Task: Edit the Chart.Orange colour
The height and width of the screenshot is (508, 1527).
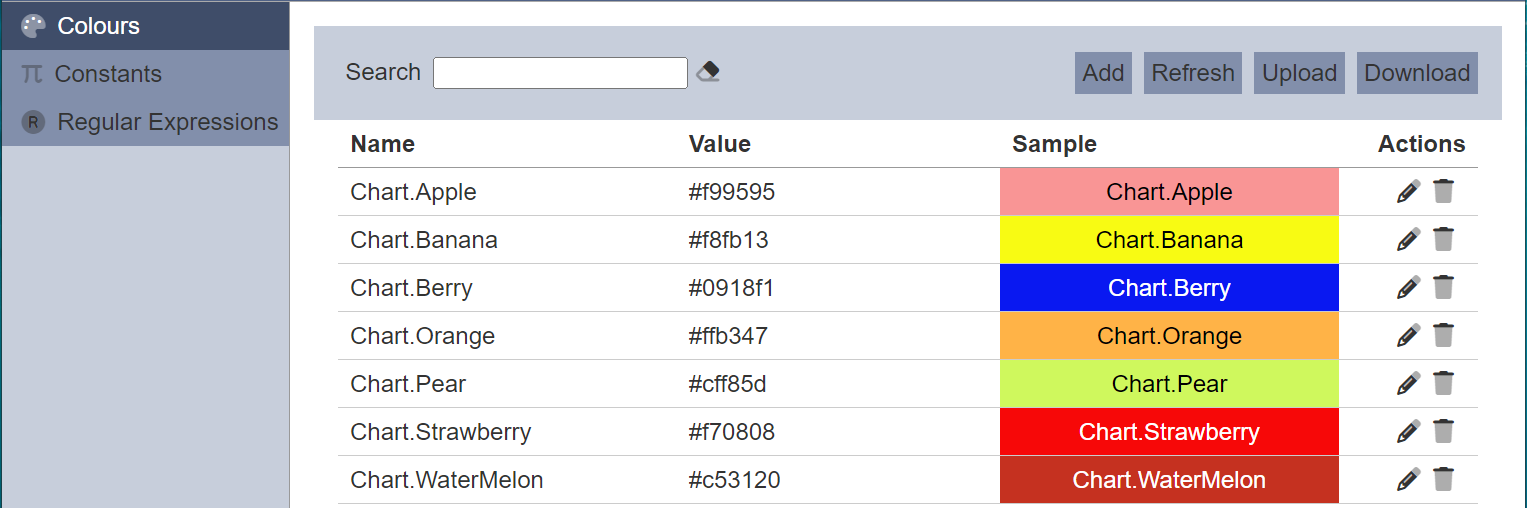Action: (x=1408, y=336)
